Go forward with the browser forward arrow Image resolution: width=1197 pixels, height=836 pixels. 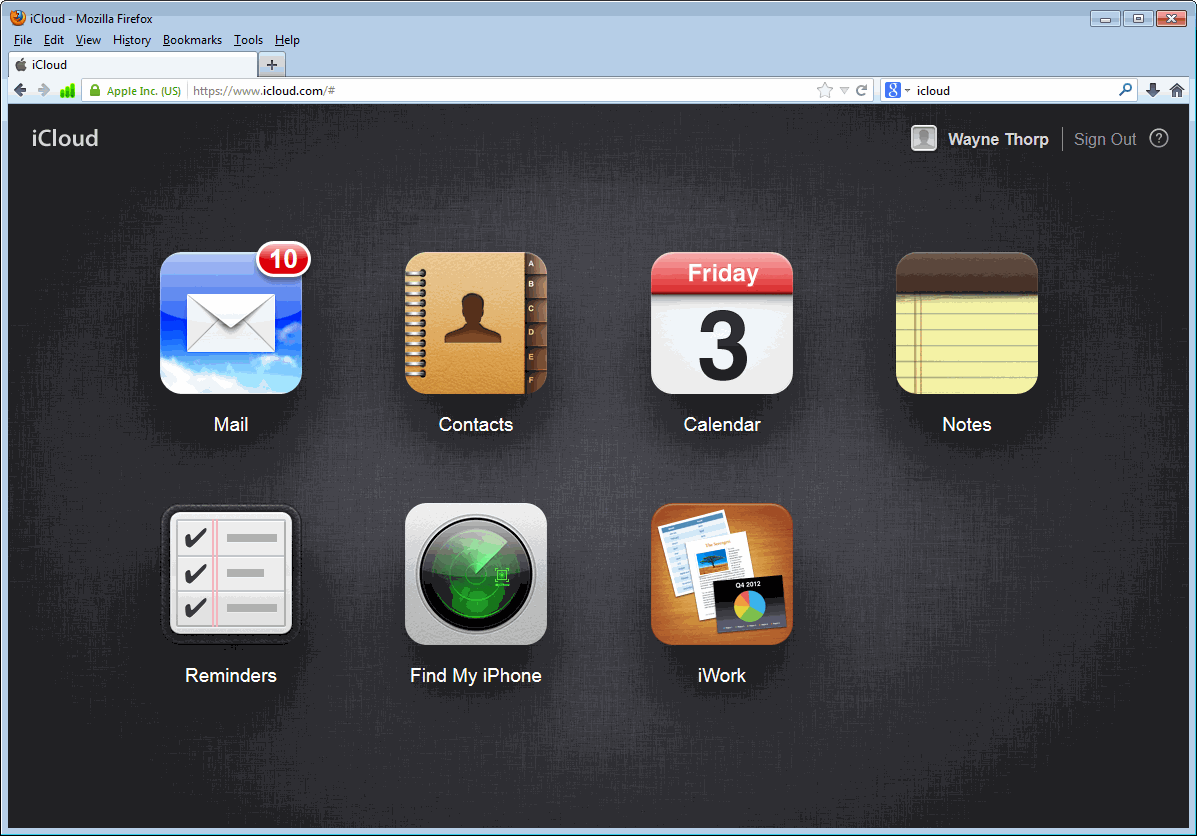point(44,90)
